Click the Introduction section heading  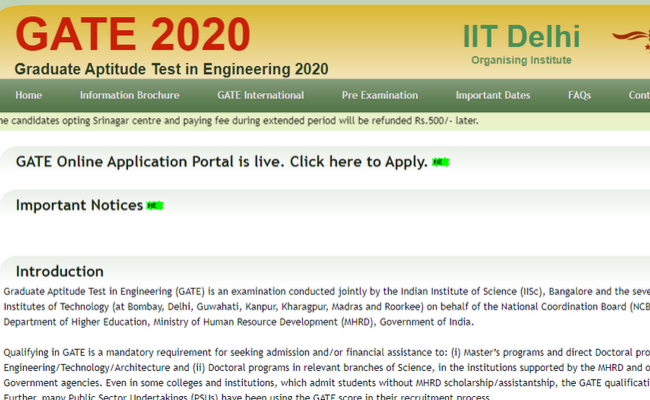point(59,271)
